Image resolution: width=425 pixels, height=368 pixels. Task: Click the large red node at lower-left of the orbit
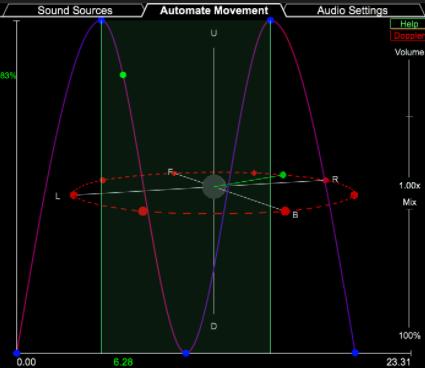pos(143,211)
